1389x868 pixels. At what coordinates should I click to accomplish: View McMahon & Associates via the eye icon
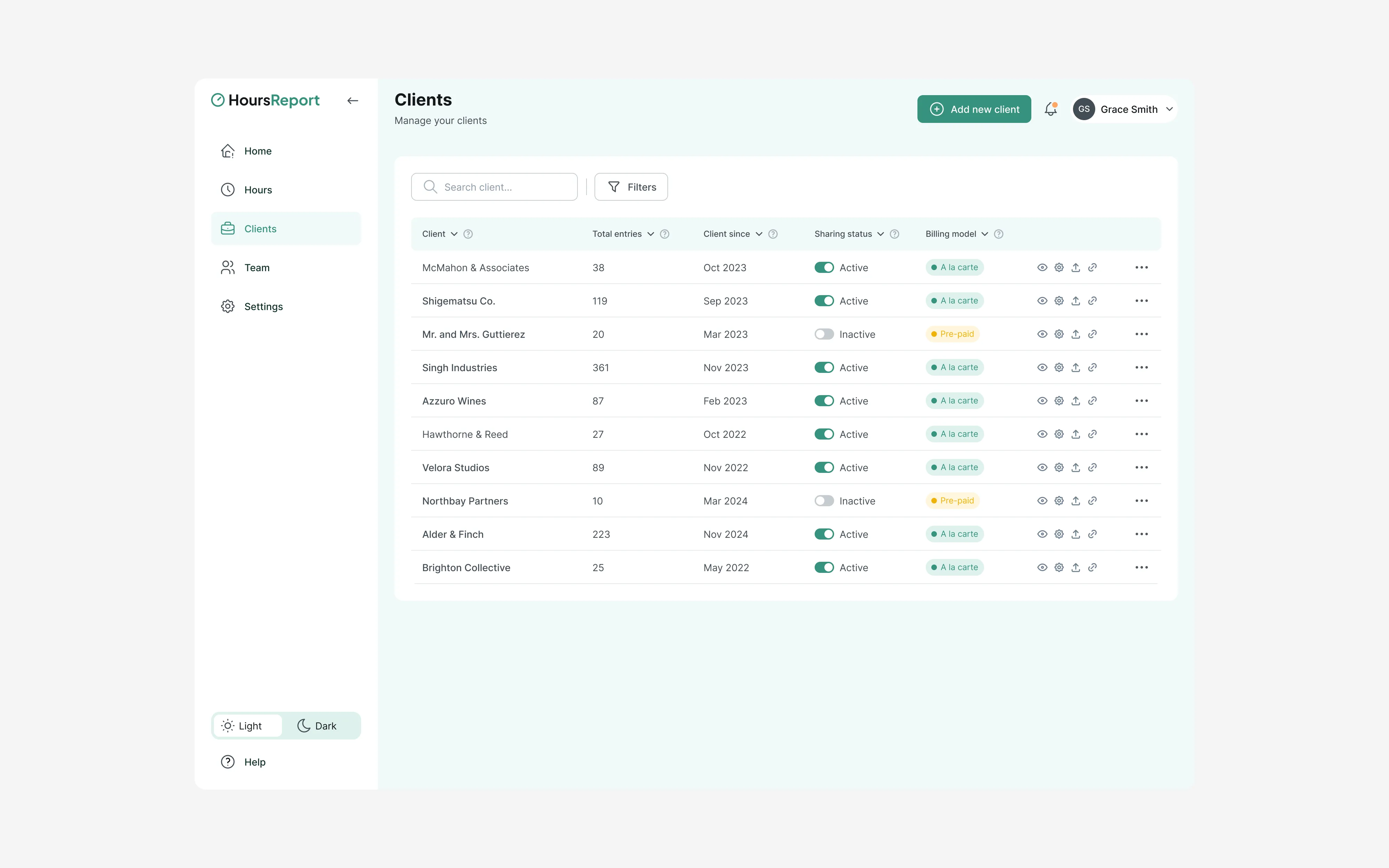pos(1042,268)
